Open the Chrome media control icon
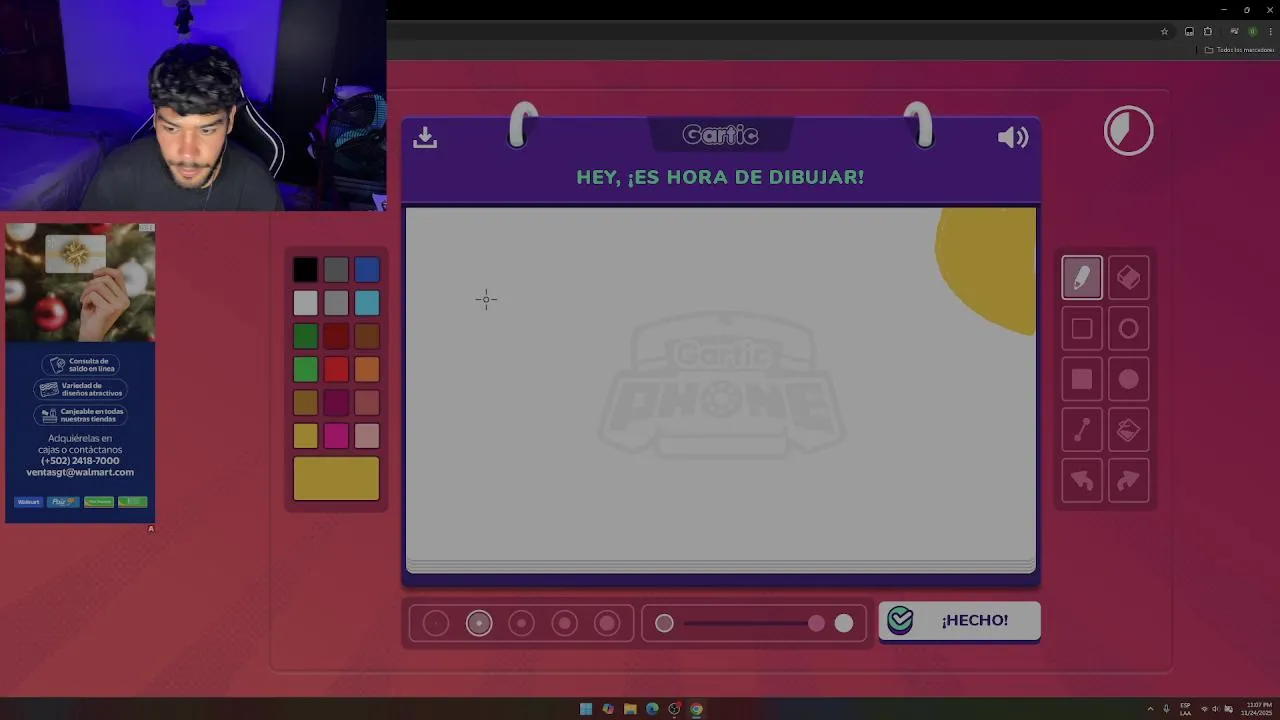Image resolution: width=1280 pixels, height=720 pixels. point(1234,32)
